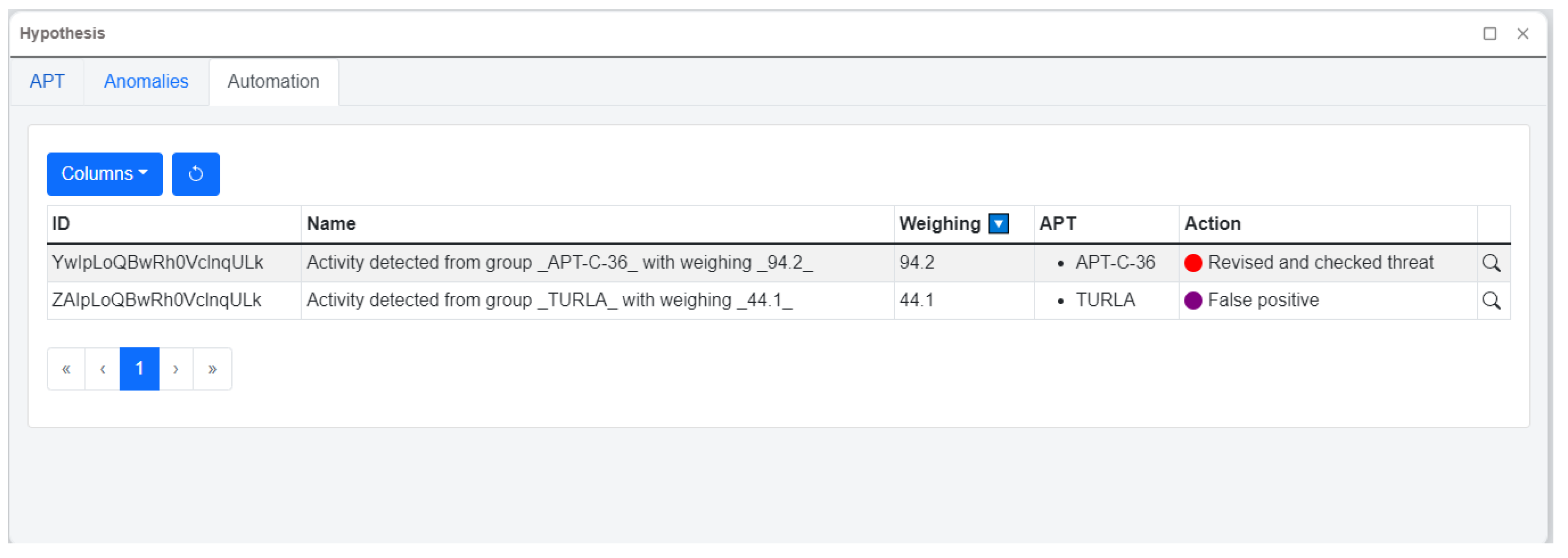
Task: Open details magnifier for TURLA row
Action: click(x=1491, y=300)
